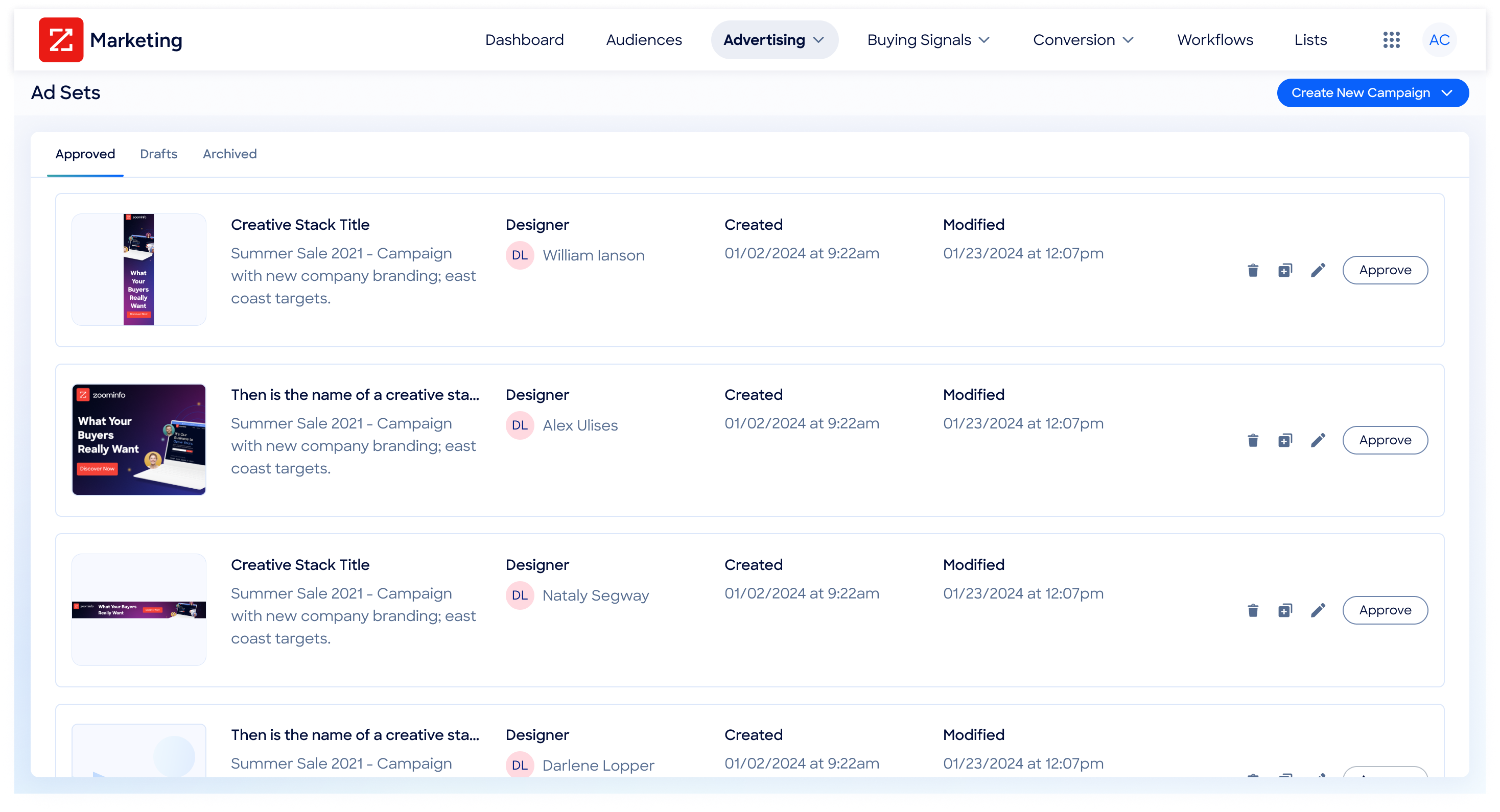Expand the Buying Signals menu
The image size is (1500, 812).
pyautogui.click(x=928, y=40)
